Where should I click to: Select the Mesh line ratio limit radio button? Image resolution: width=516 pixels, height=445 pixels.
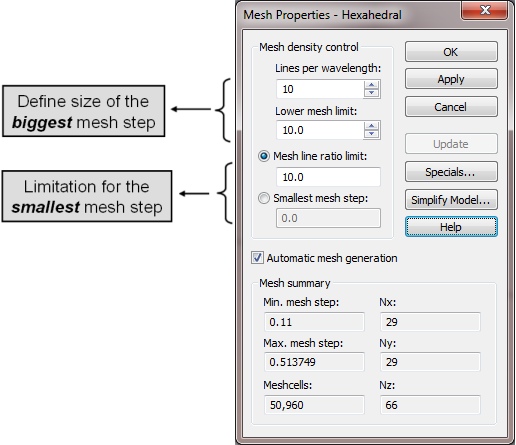point(264,156)
